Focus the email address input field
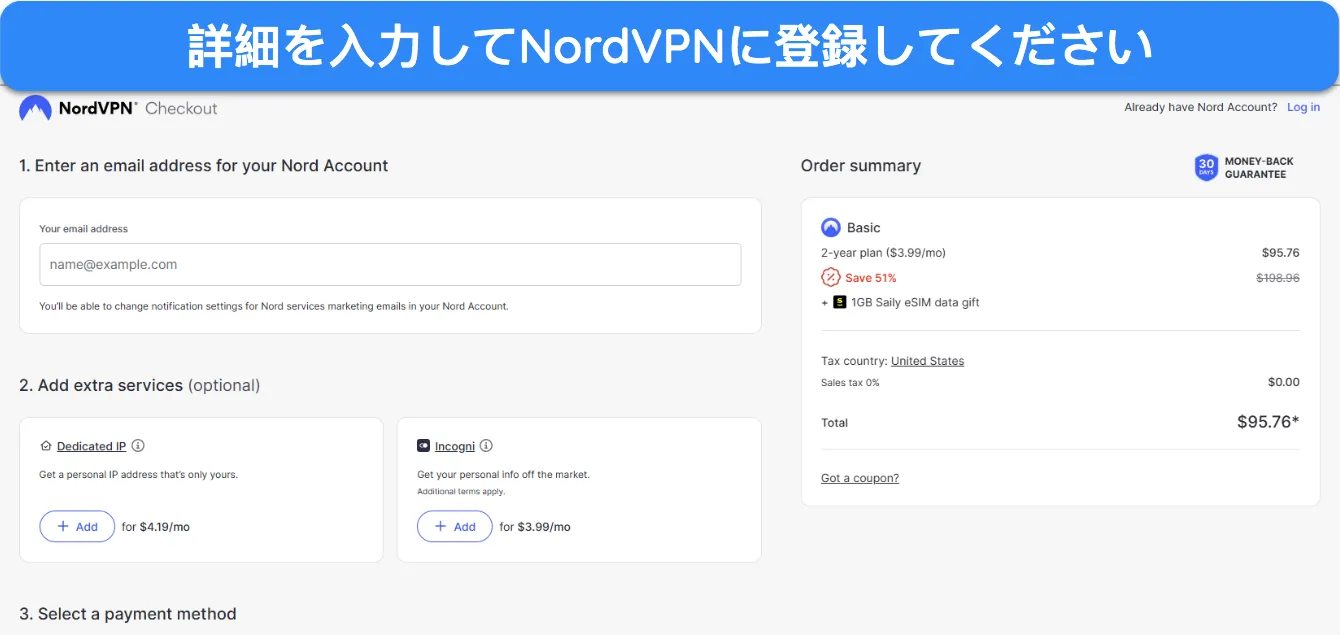Screen dimensions: 1340x635 (x=390, y=265)
